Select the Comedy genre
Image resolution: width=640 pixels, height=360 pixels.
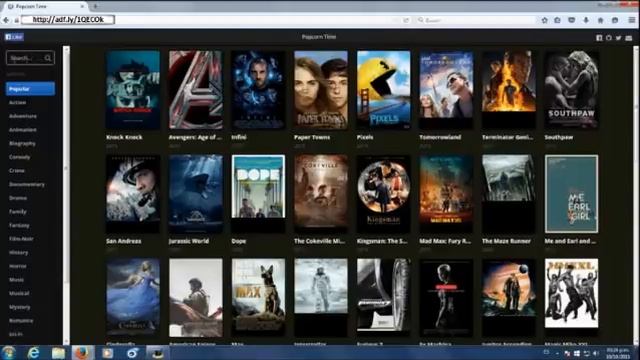[x=20, y=157]
